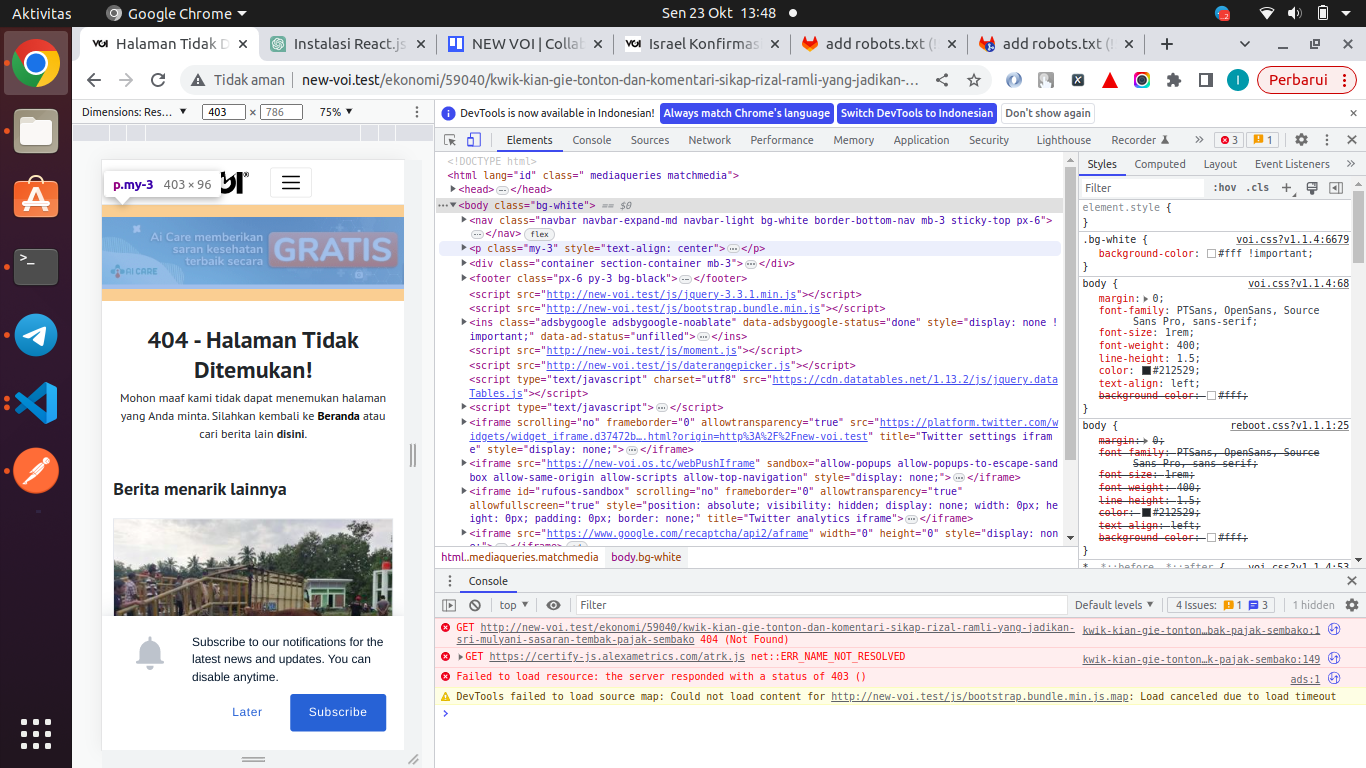1366x768 pixels.
Task: Click Don't show again button
Action: [1048, 113]
